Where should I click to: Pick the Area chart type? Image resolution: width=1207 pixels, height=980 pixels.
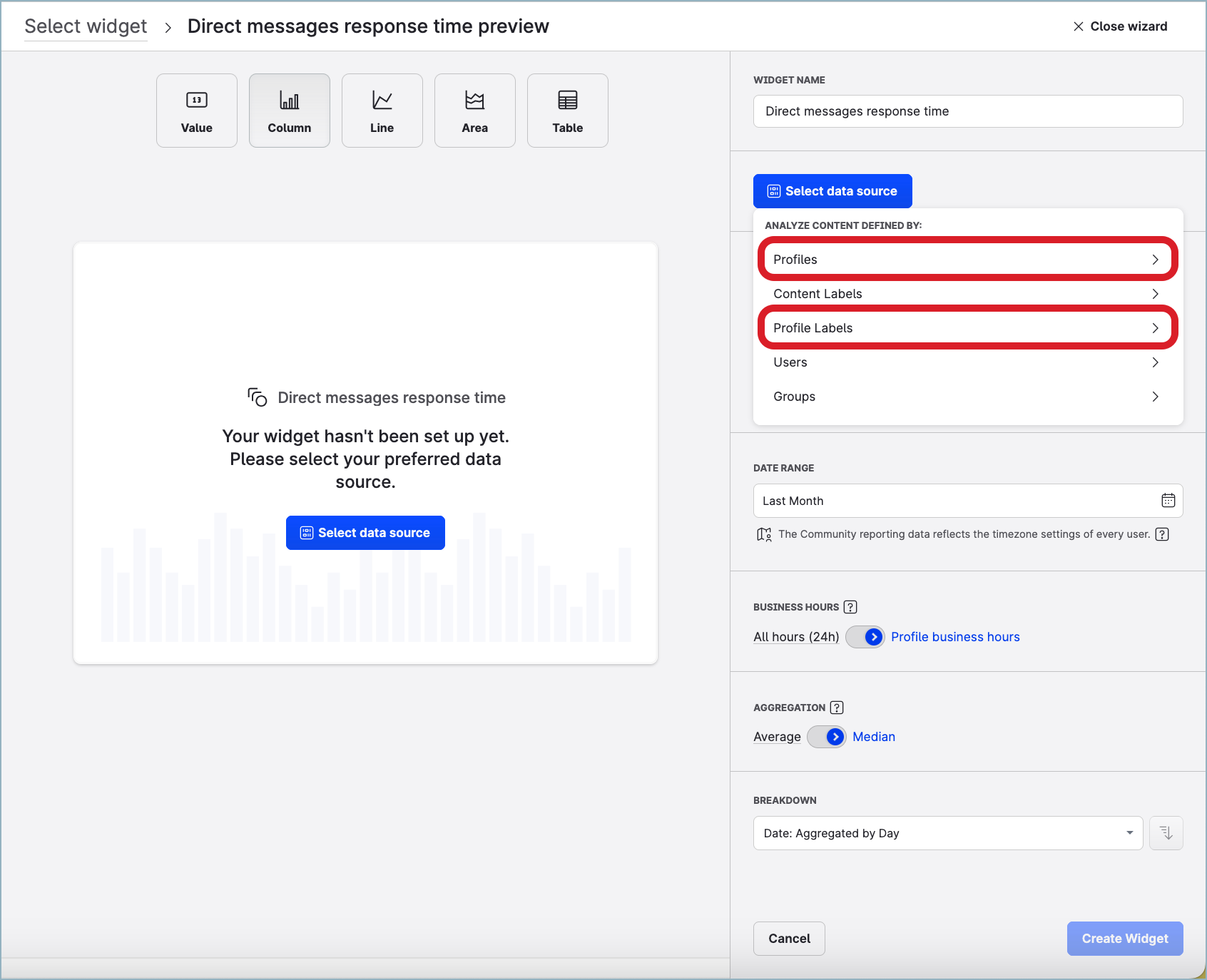[474, 111]
